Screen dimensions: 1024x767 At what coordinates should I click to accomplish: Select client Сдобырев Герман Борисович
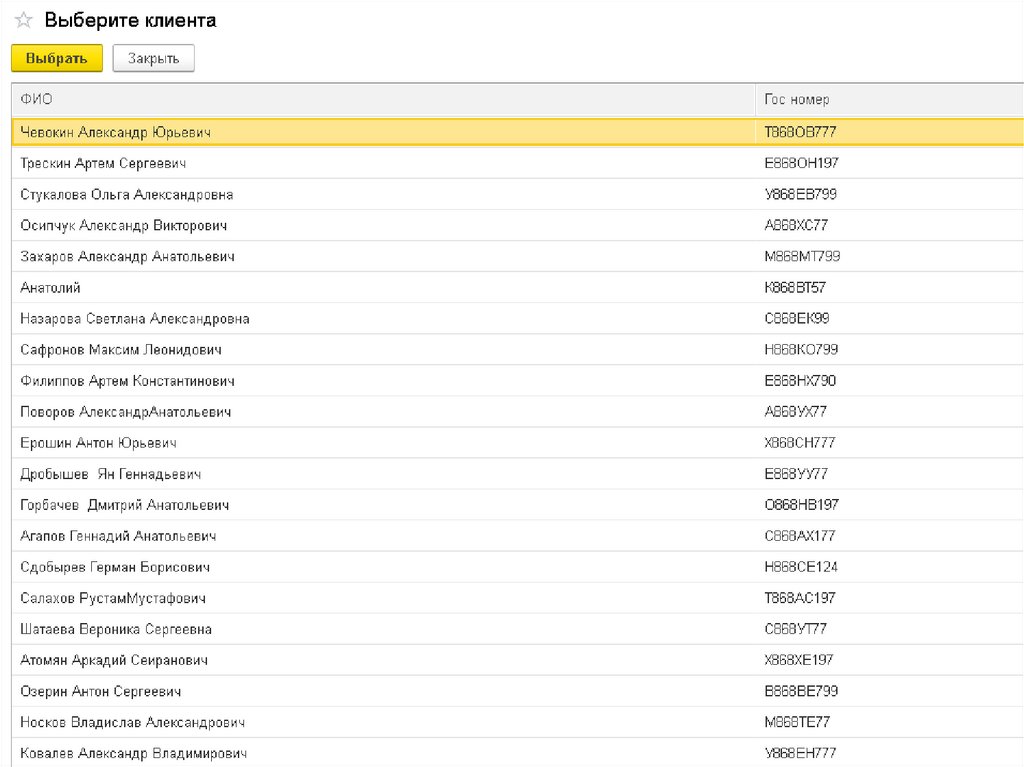pos(115,567)
